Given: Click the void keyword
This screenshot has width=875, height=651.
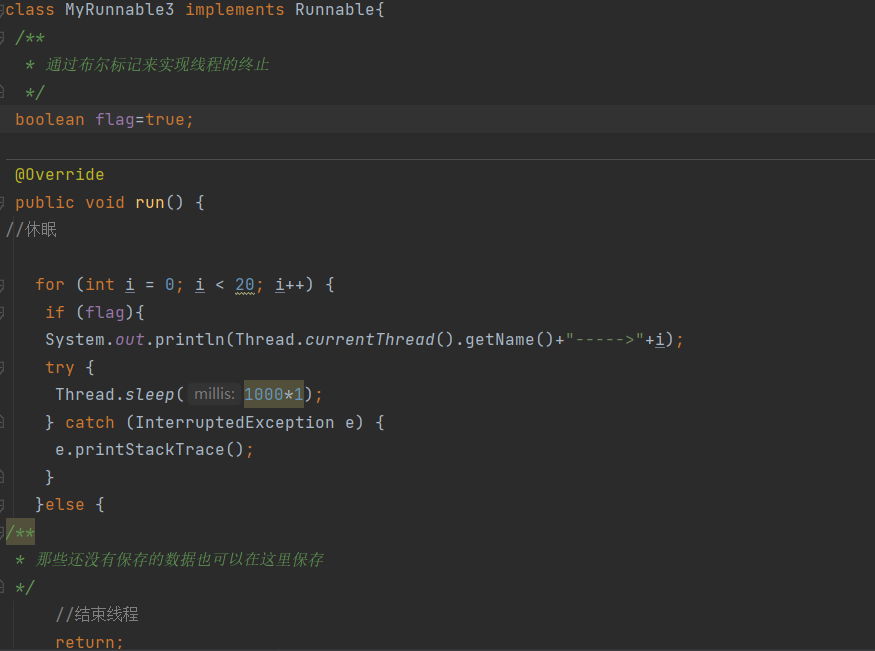Looking at the screenshot, I should [x=105, y=202].
